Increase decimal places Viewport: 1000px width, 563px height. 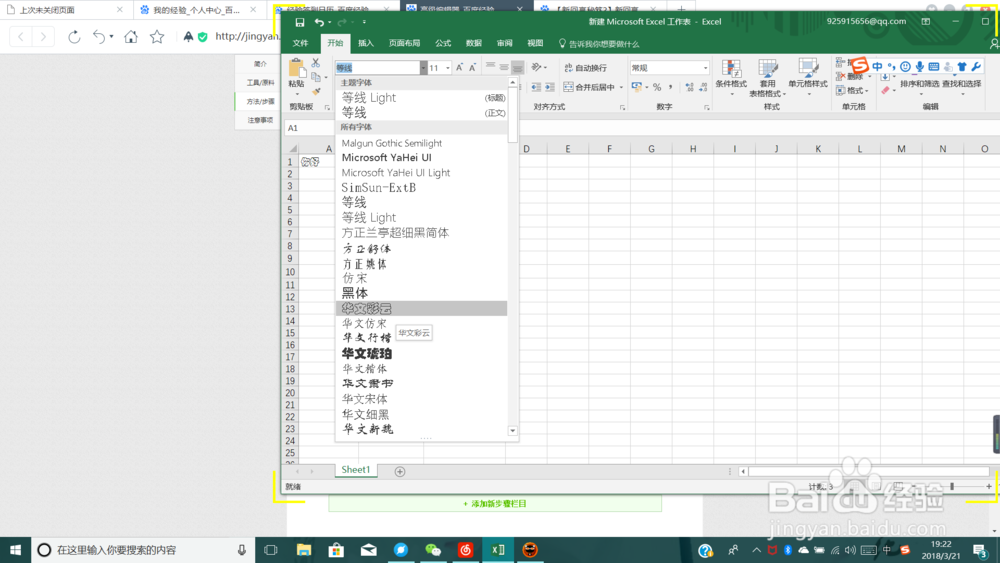(x=689, y=87)
